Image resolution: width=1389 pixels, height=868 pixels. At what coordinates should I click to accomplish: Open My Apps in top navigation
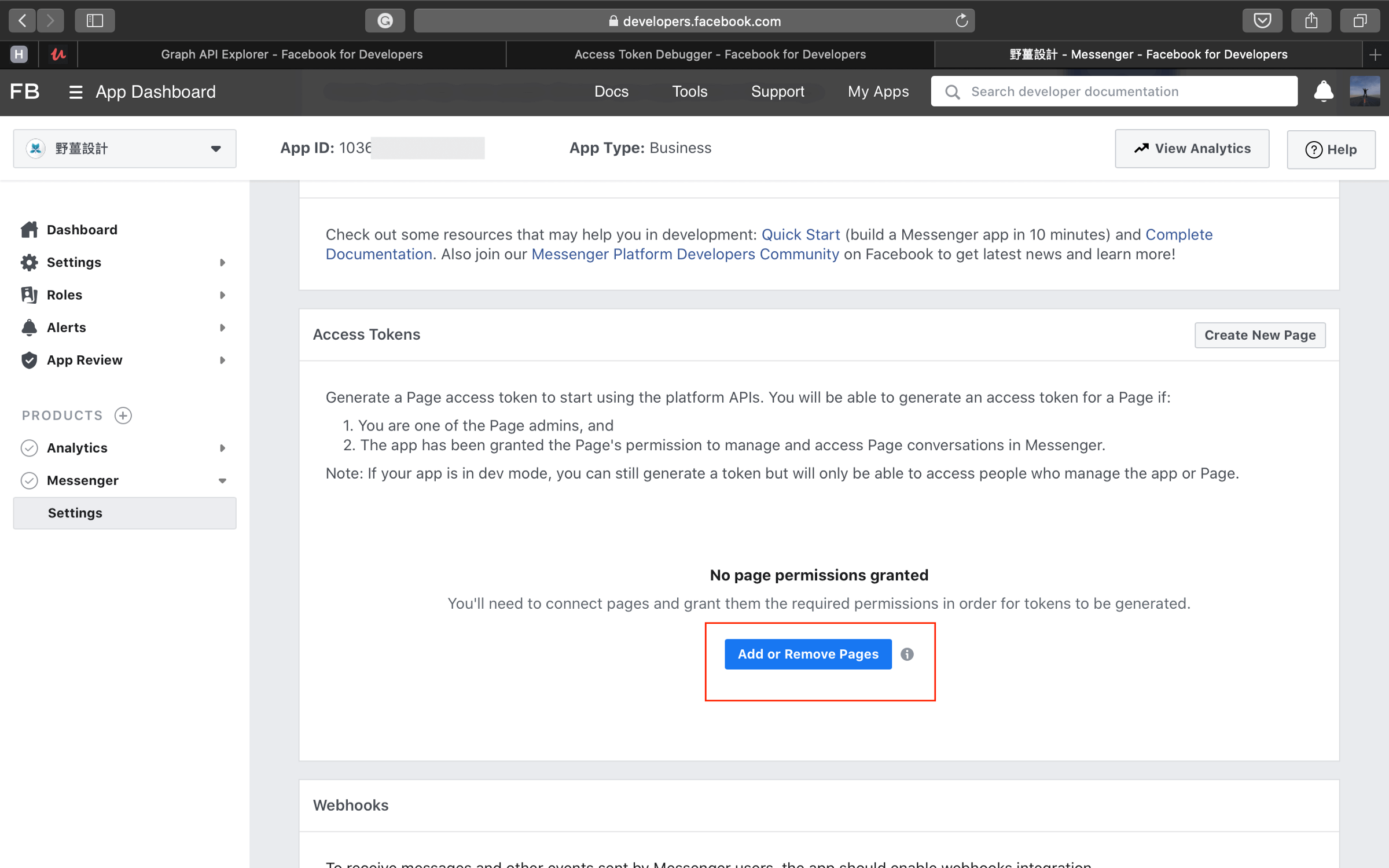878,91
